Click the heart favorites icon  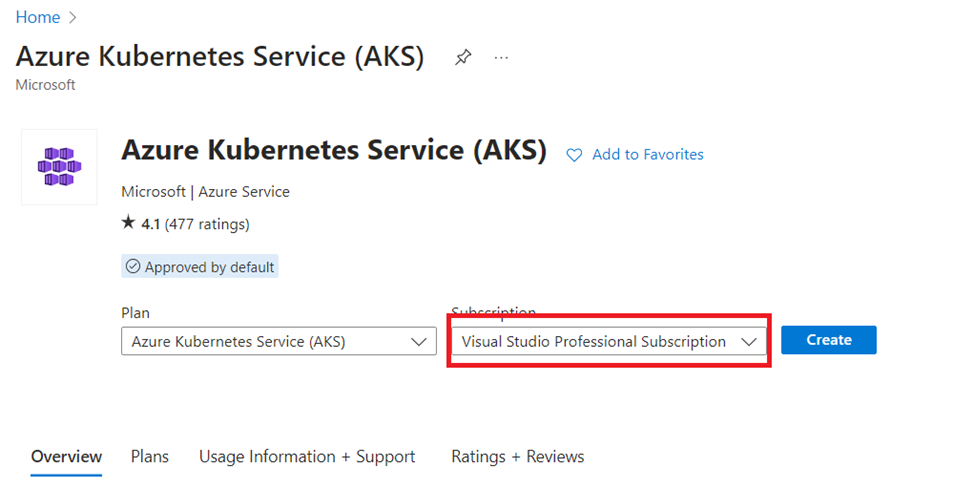coord(574,155)
